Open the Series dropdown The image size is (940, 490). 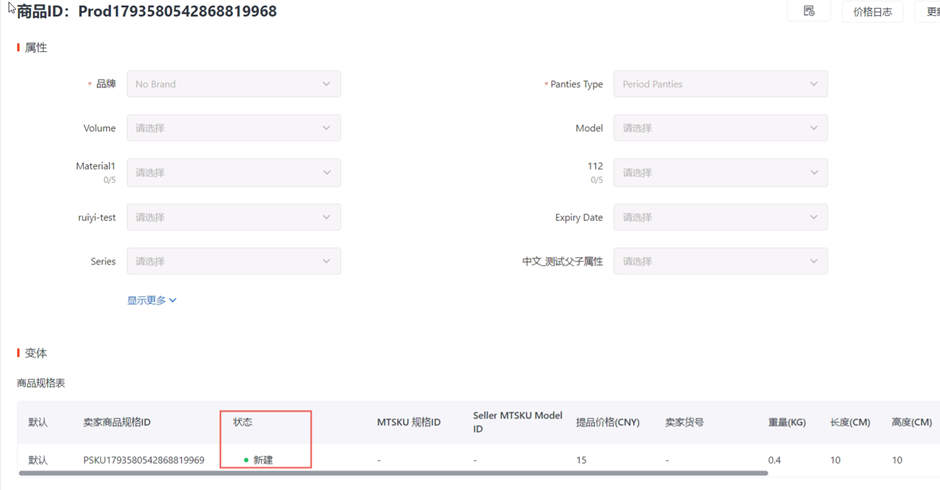[x=234, y=261]
